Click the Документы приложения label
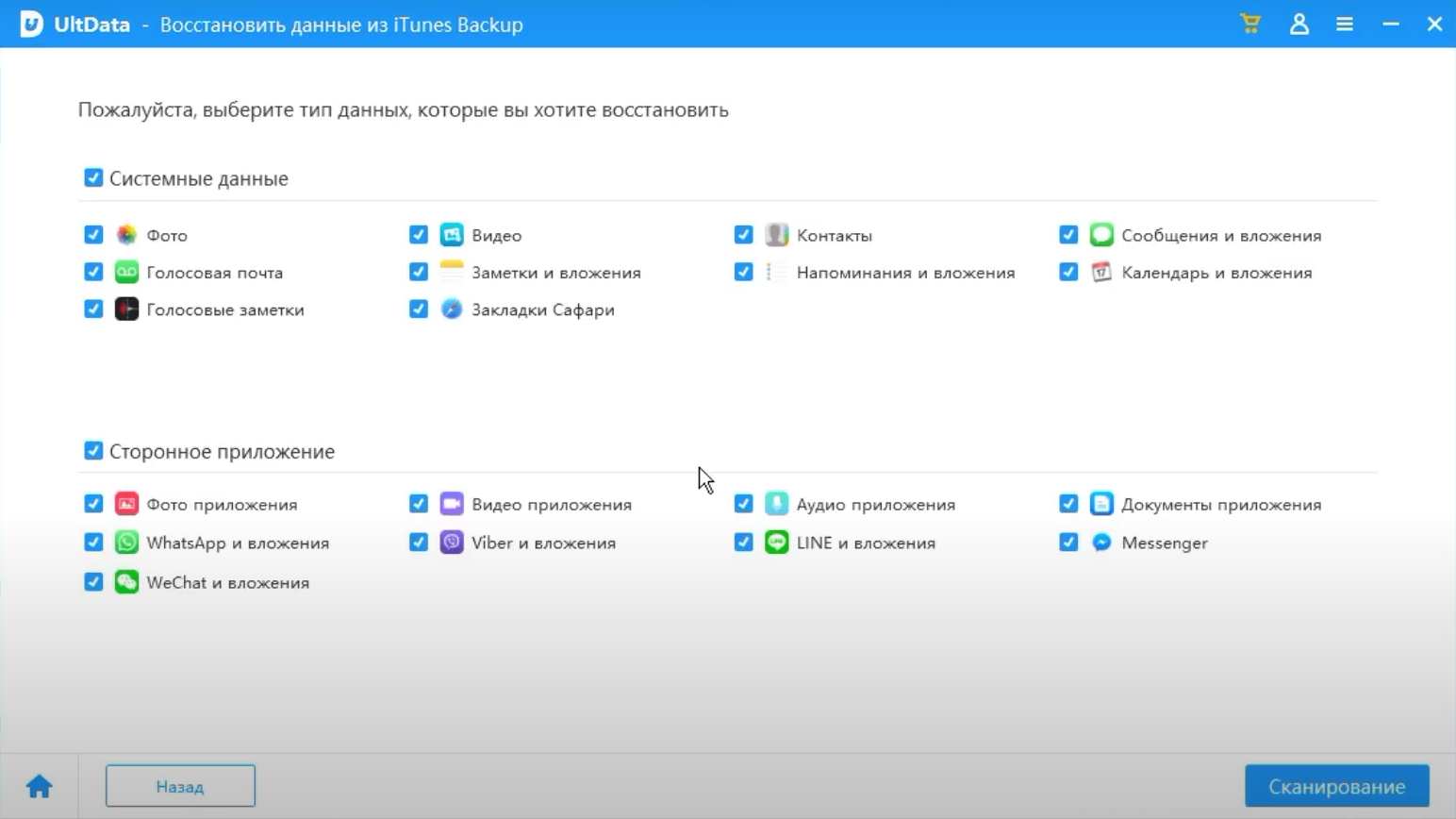 [x=1221, y=505]
